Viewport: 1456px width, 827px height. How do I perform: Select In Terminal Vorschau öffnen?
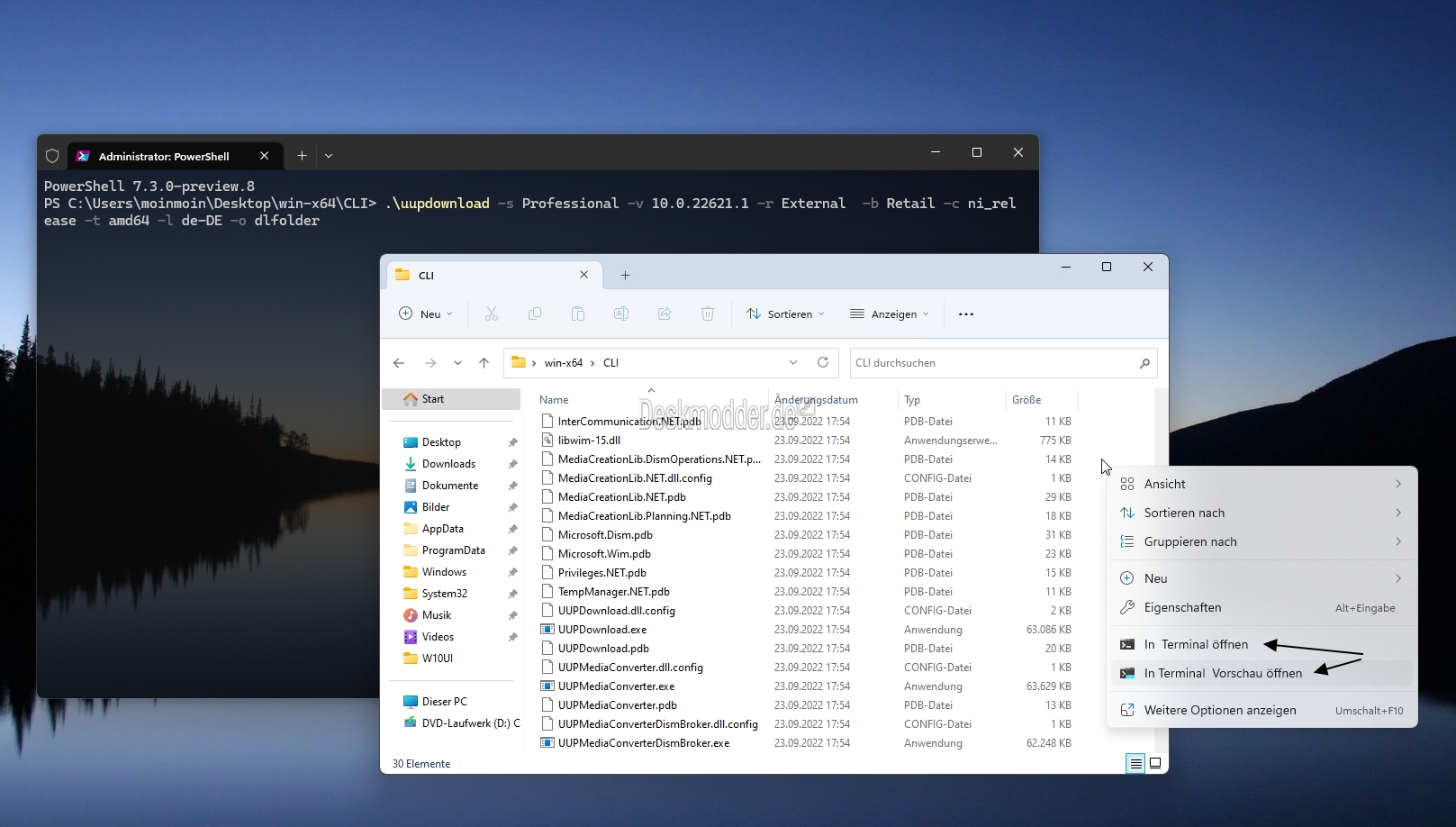pyautogui.click(x=1262, y=673)
